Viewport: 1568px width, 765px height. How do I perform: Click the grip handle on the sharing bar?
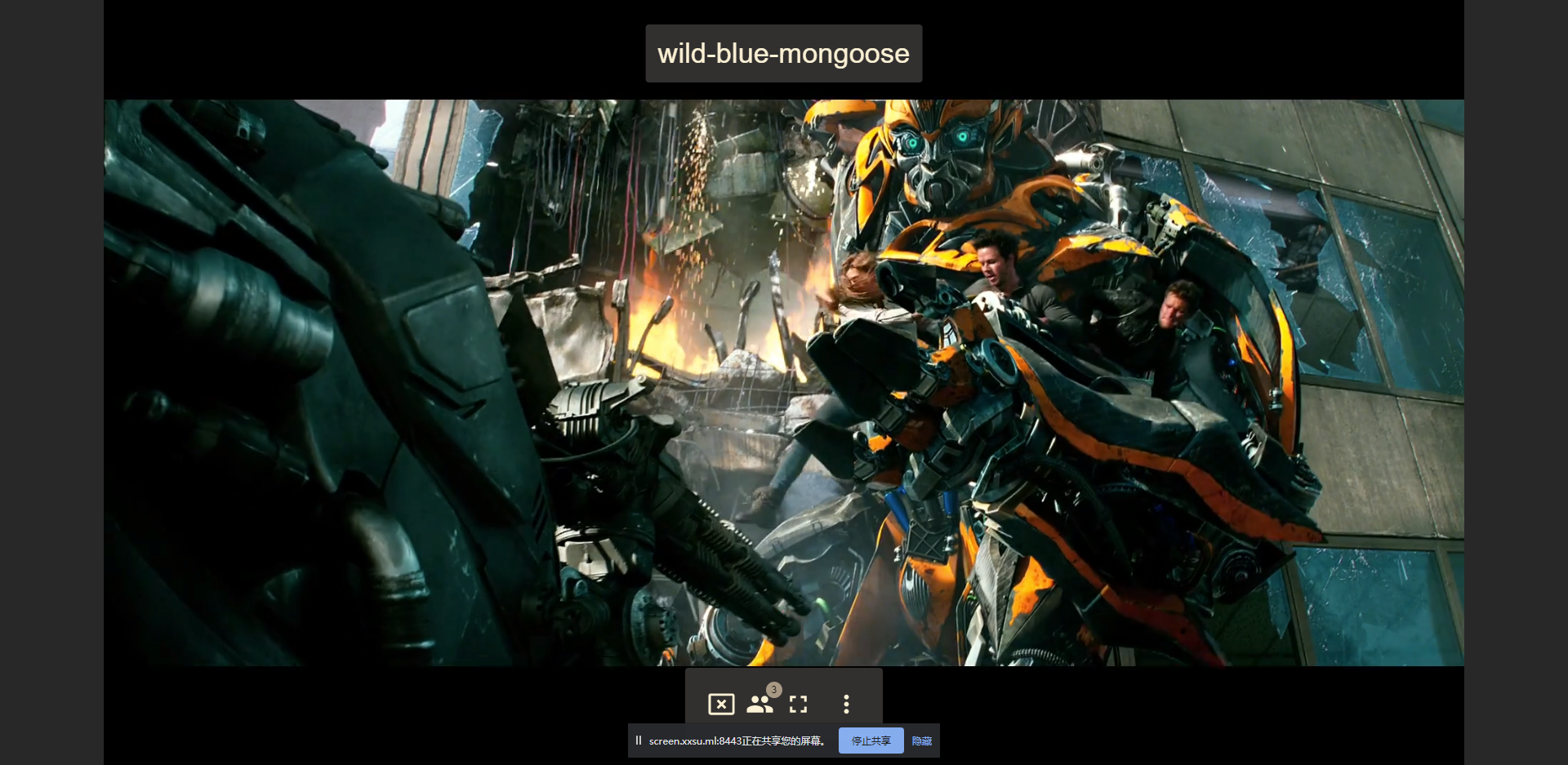[x=639, y=741]
